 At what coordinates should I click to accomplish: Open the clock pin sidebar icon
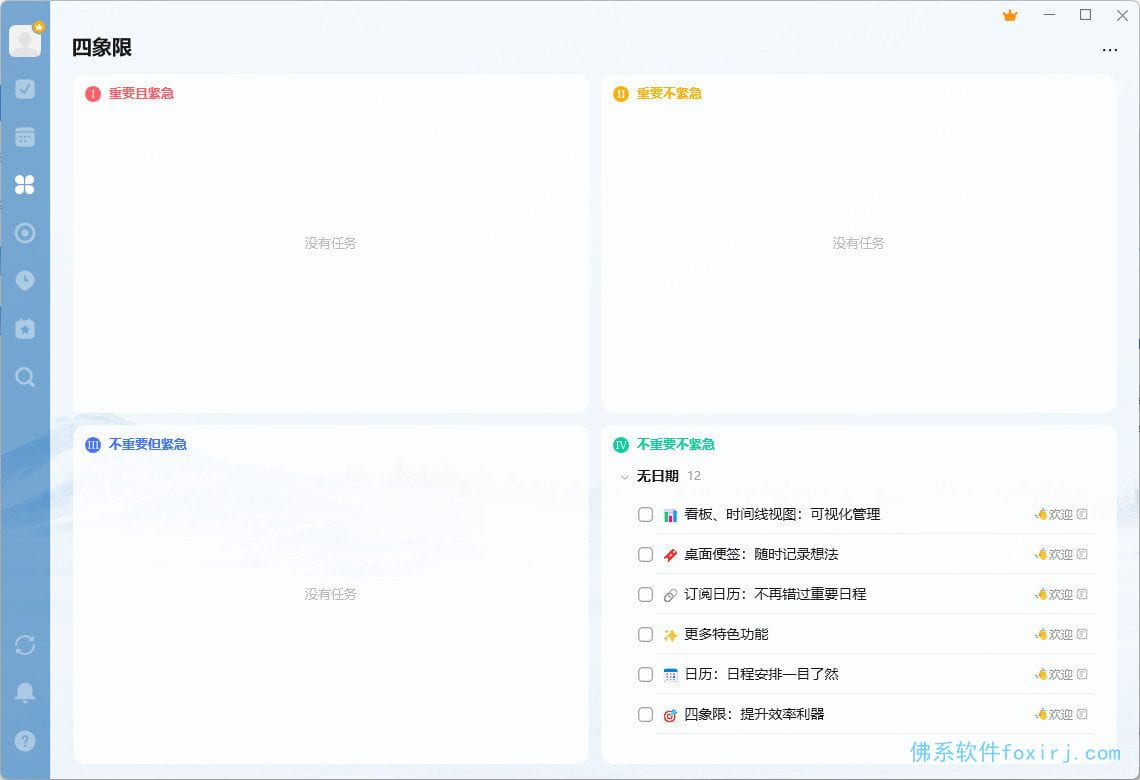click(25, 281)
